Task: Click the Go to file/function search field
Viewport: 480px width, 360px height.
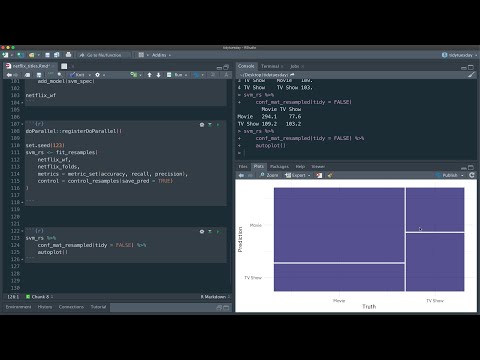Action: 104,55
